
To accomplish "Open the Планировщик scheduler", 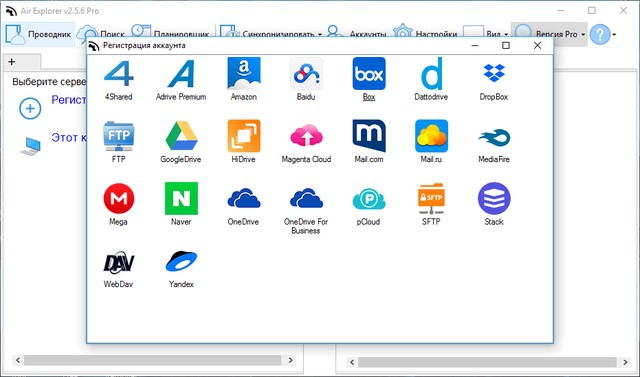I will pos(170,34).
